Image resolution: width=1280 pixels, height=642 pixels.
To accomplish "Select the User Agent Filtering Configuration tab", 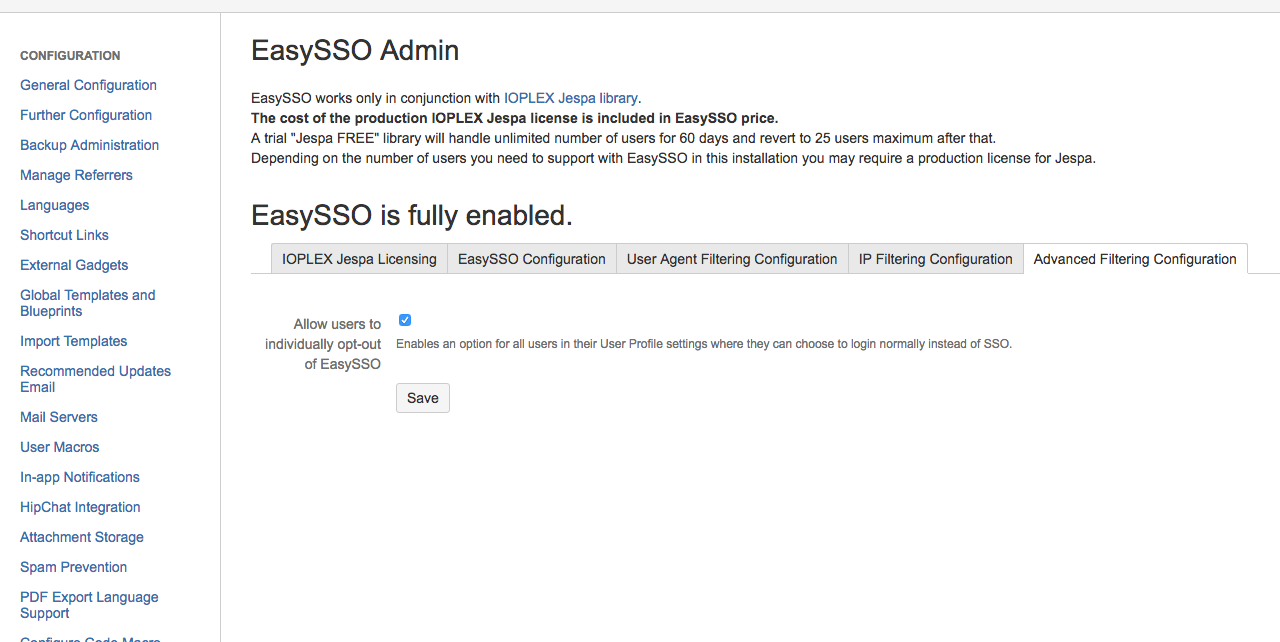I will coord(732,259).
